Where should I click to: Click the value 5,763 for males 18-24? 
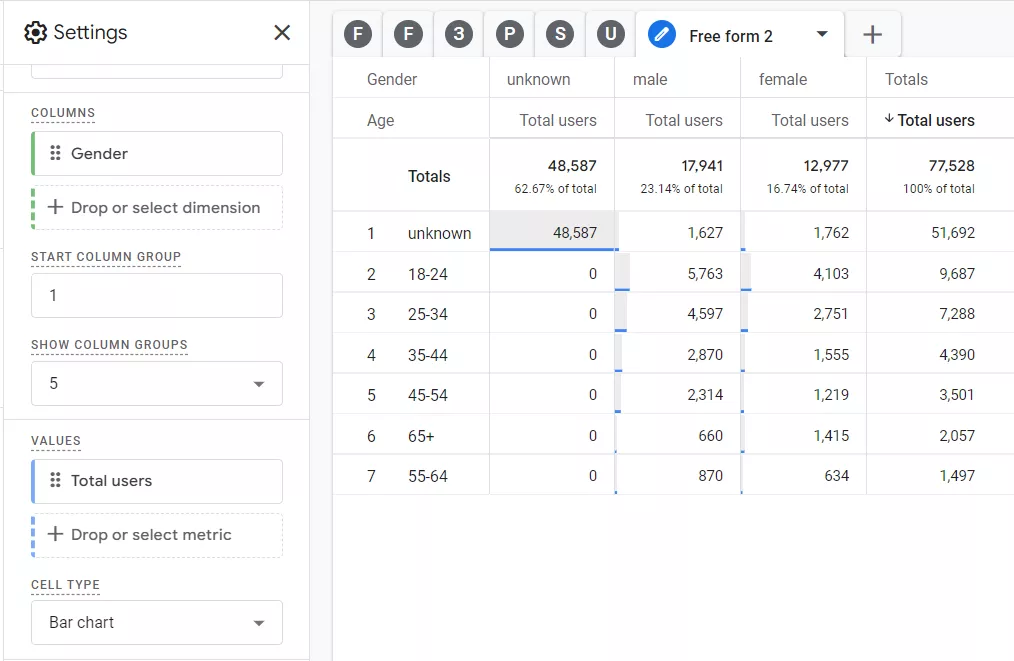tap(705, 274)
